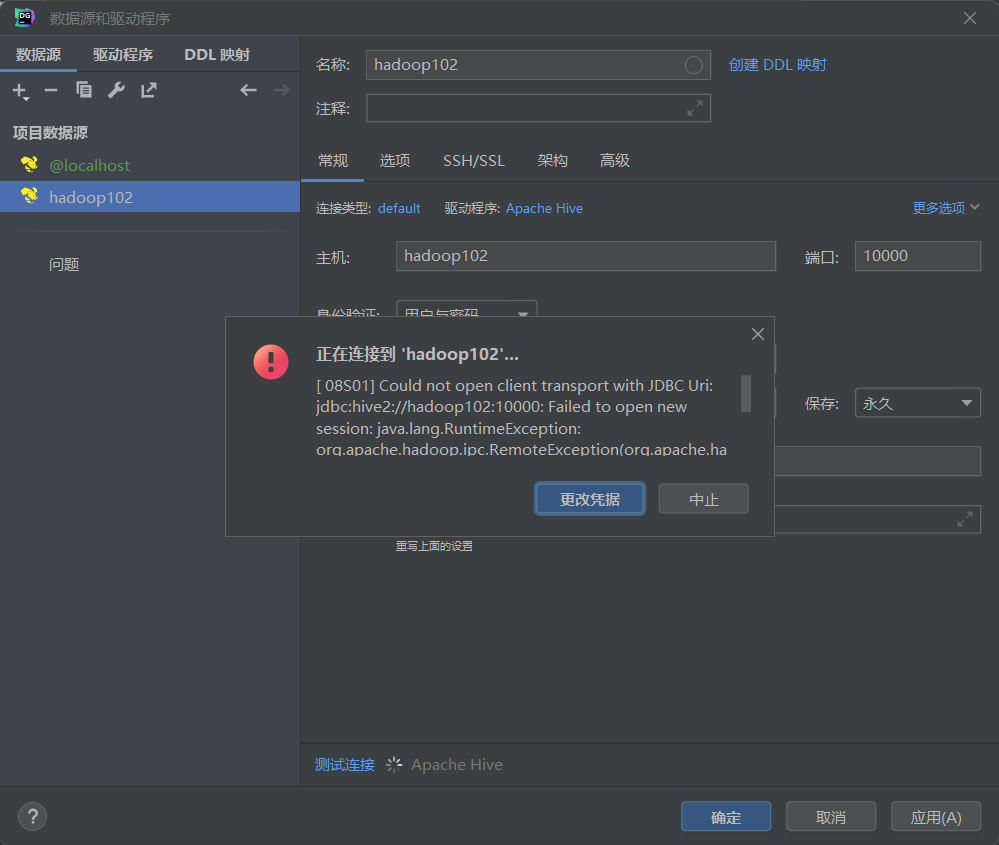Switch to the DDL 映射 tab
The image size is (999, 845).
coord(217,54)
